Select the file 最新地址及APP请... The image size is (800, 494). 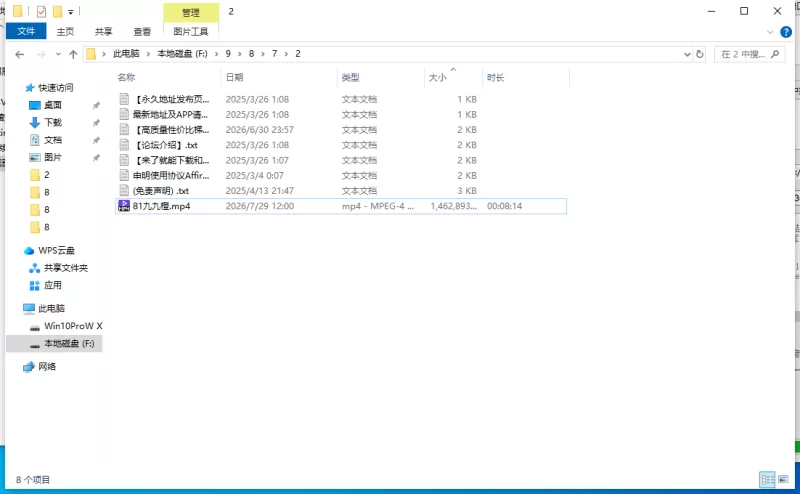coord(170,115)
